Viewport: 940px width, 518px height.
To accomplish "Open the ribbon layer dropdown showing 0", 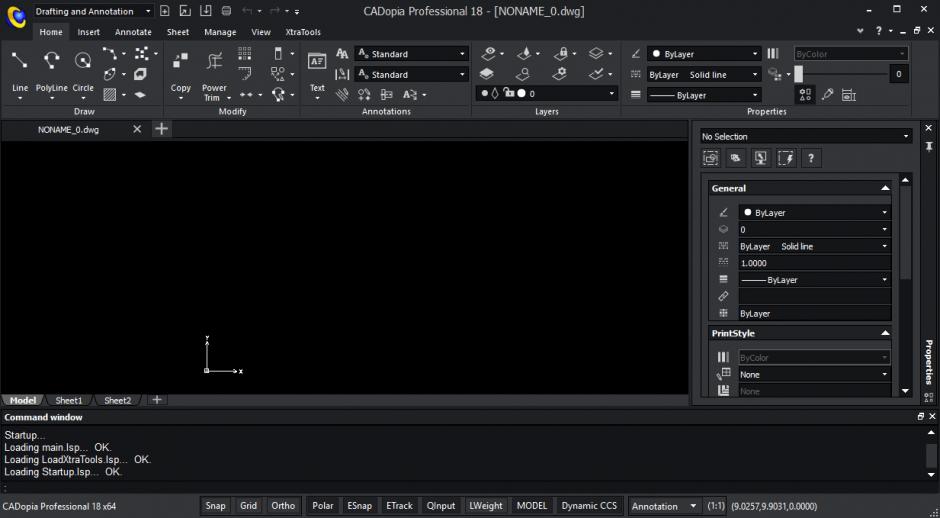I will pos(547,94).
